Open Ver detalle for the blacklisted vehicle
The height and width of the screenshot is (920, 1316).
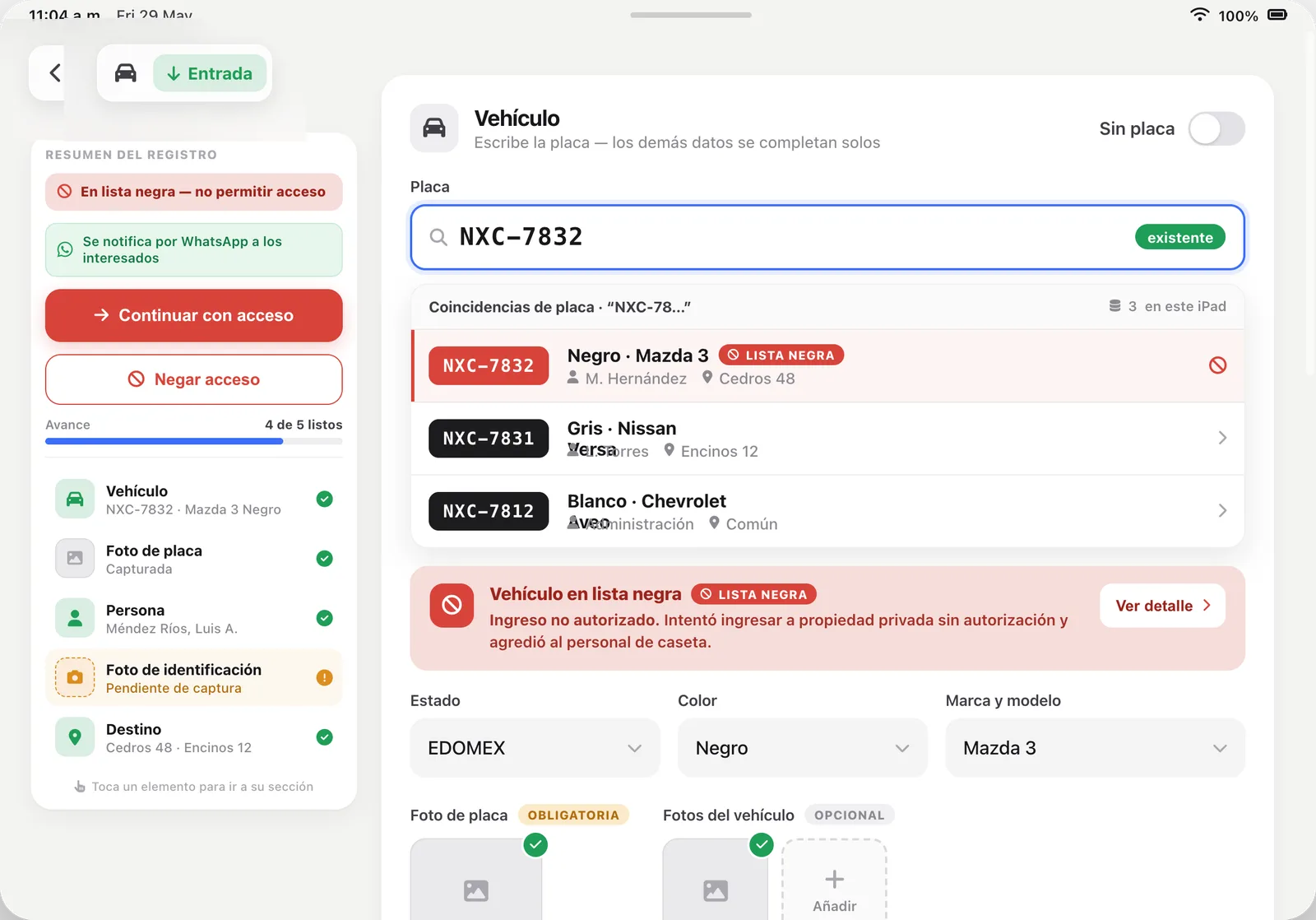tap(1162, 606)
